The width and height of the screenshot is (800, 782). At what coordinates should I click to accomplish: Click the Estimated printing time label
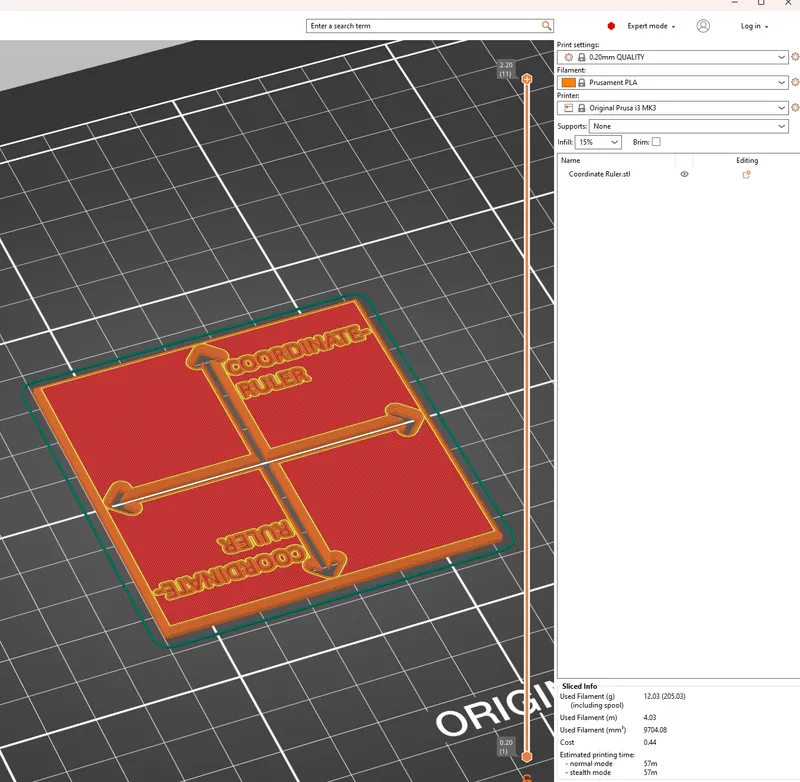pos(597,754)
